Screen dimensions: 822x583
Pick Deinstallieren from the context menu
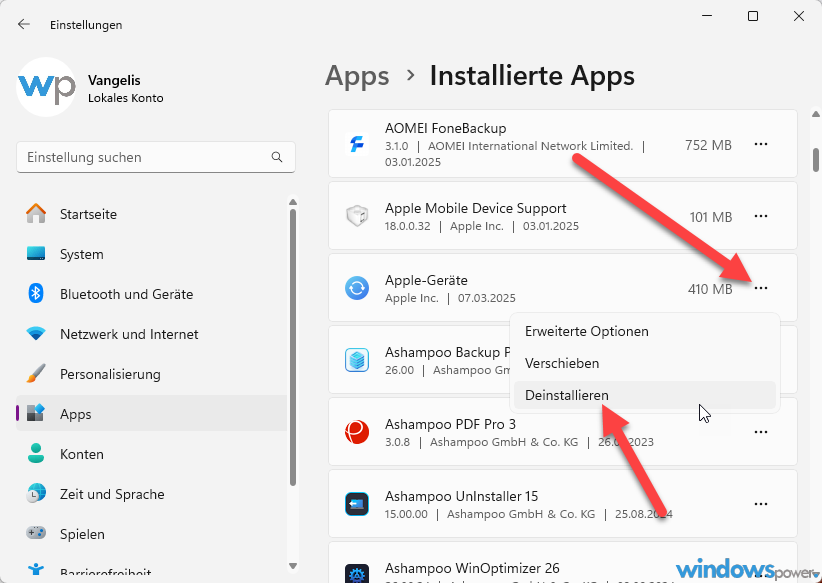644,395
